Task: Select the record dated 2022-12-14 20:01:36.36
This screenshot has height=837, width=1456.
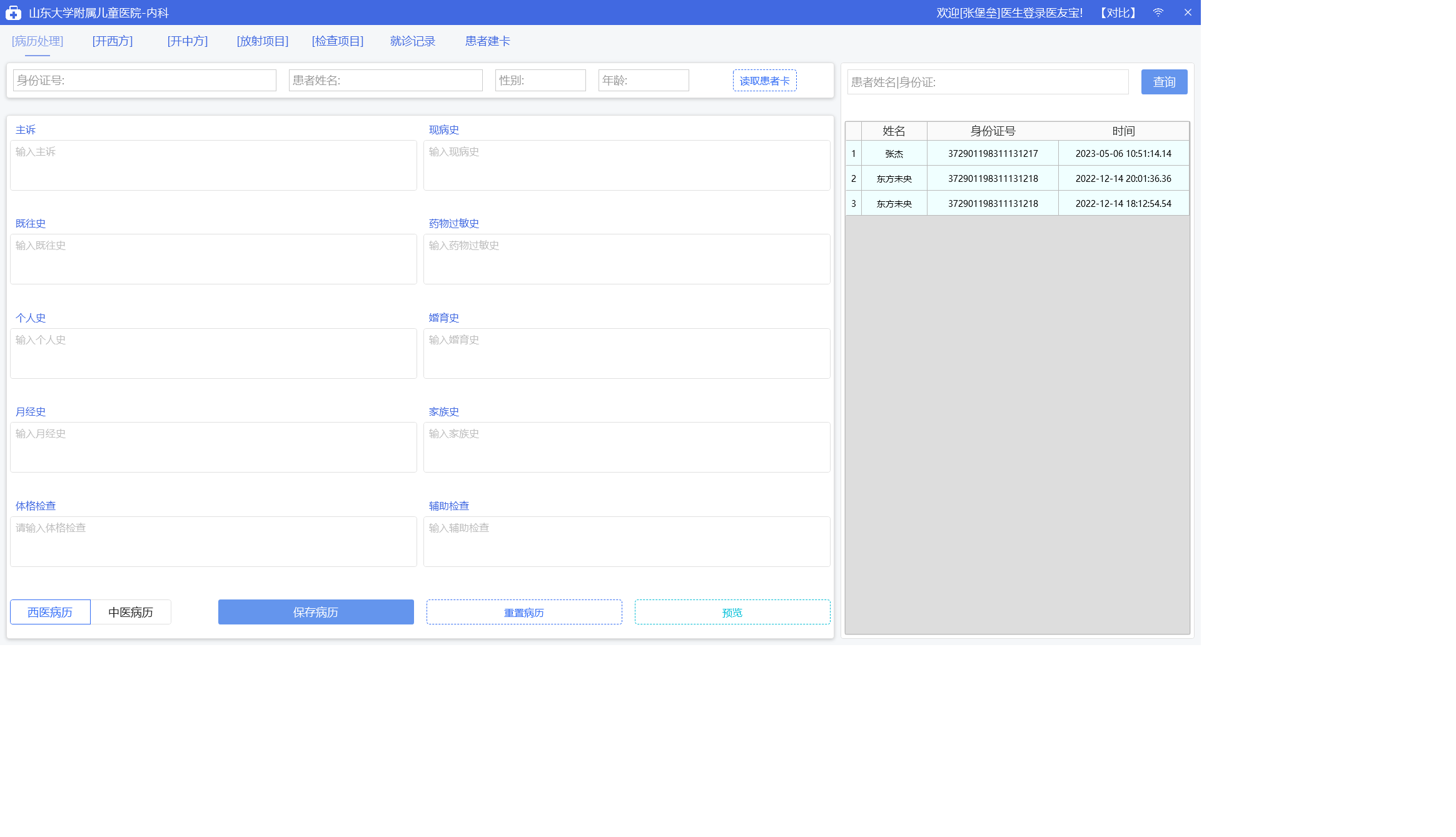Action: click(x=1124, y=179)
